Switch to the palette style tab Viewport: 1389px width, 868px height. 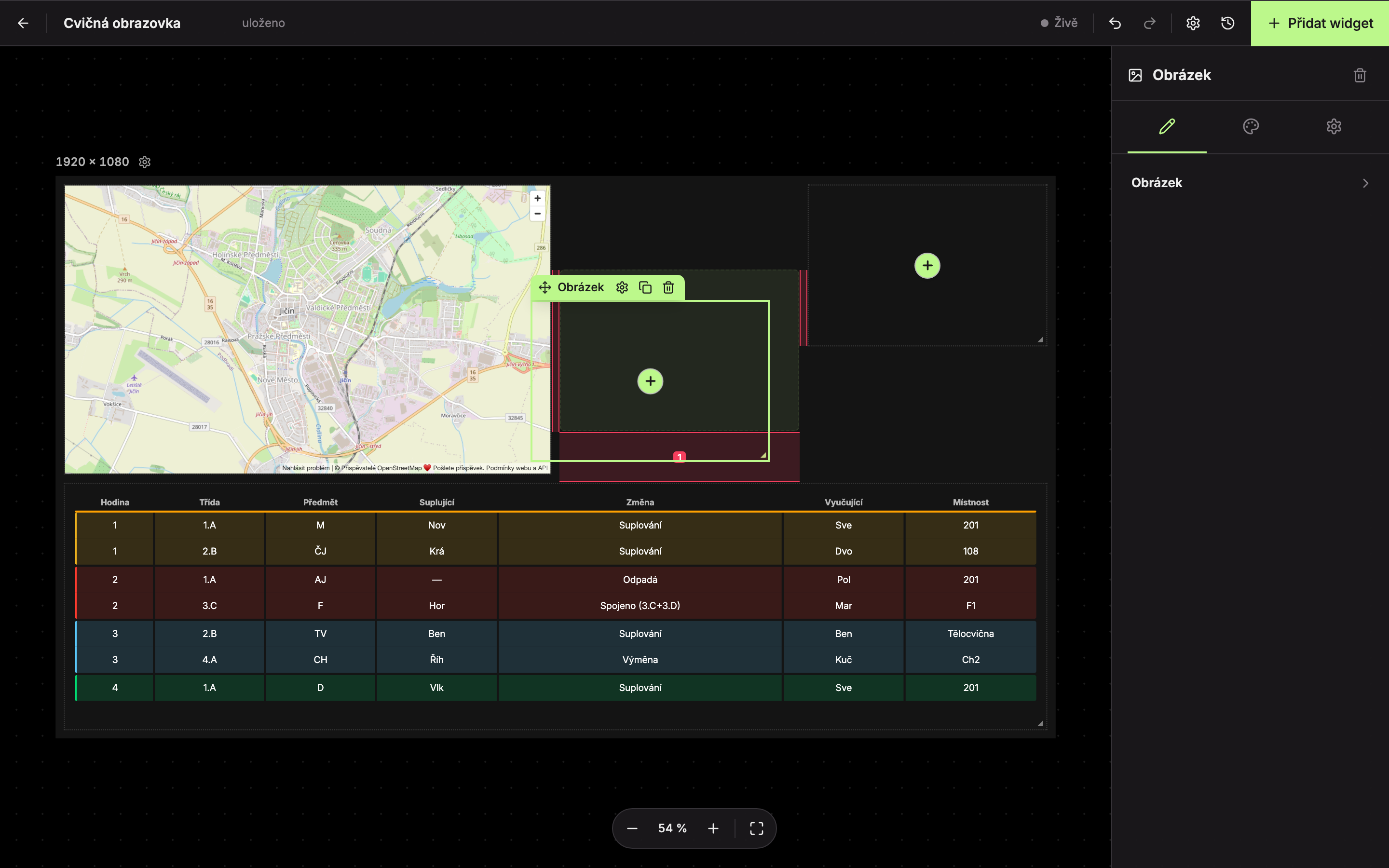(1251, 126)
